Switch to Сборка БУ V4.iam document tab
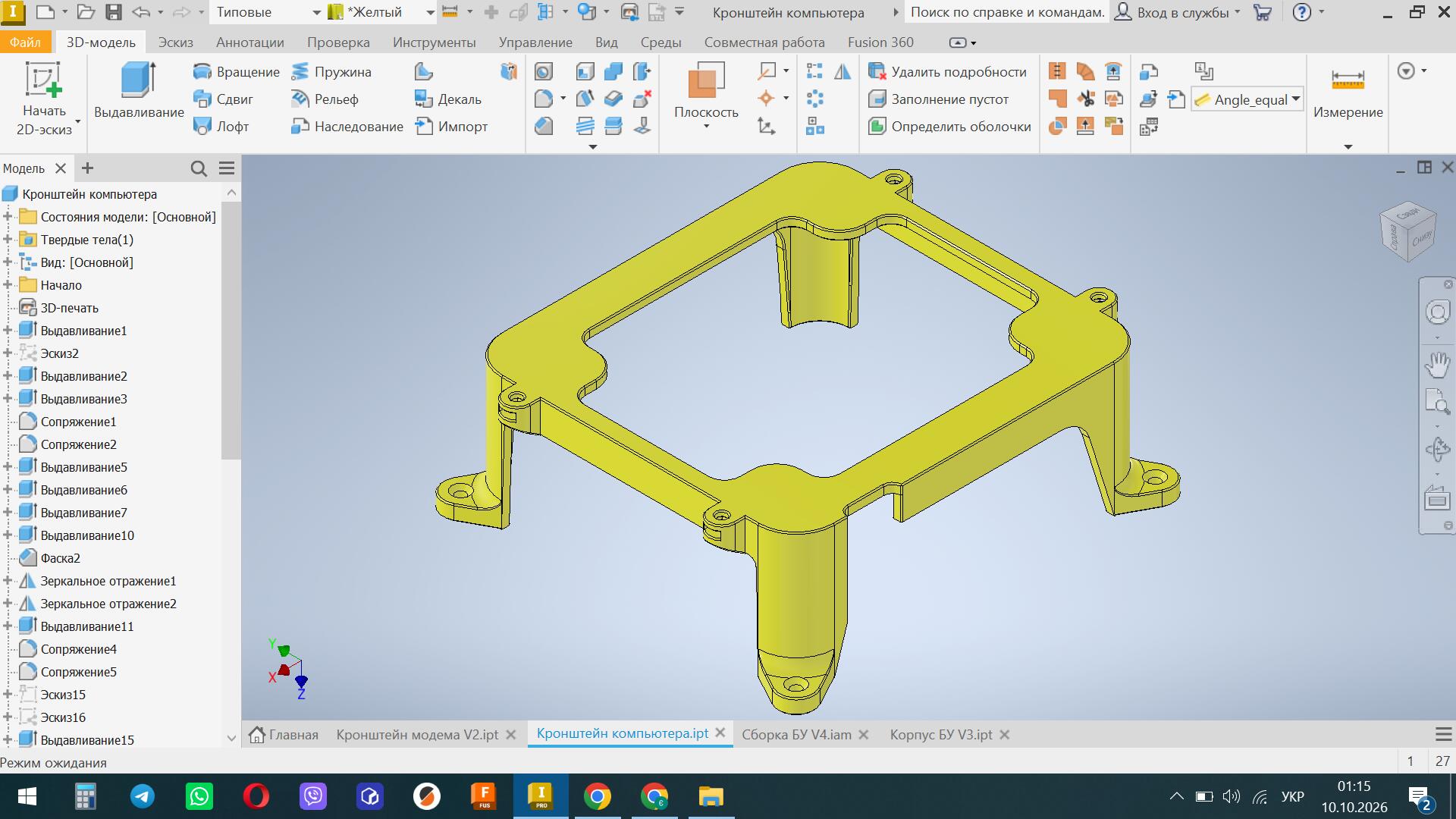Viewport: 1456px width, 819px height. (x=796, y=735)
